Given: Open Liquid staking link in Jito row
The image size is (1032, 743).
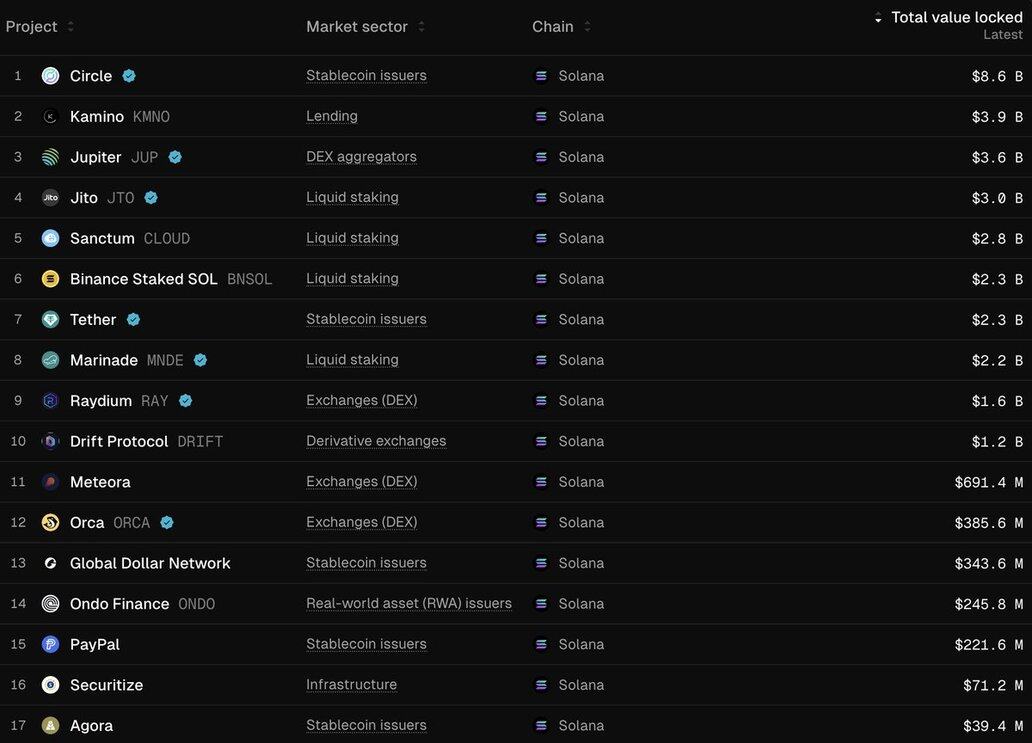Looking at the screenshot, I should pos(352,197).
